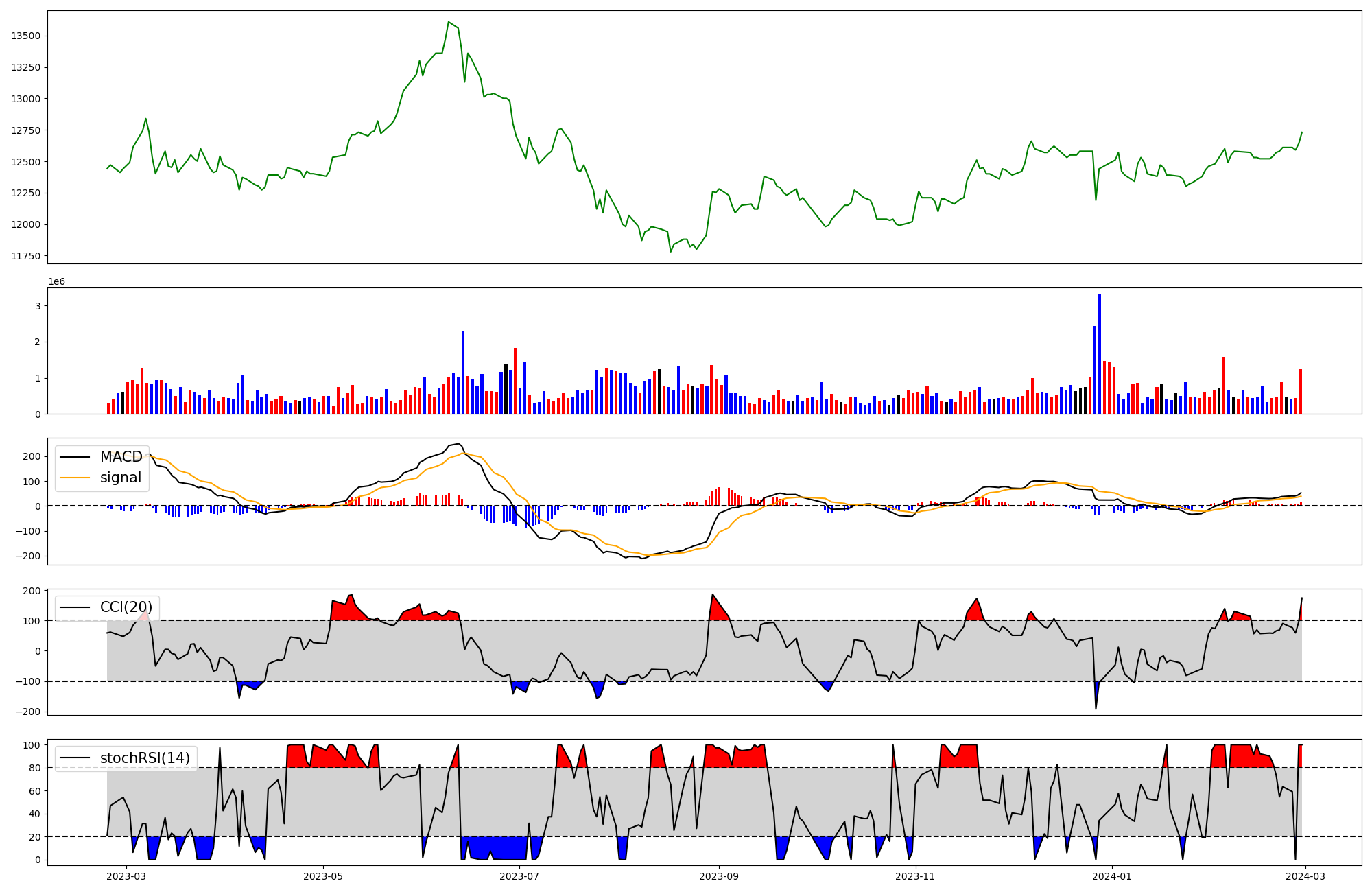This screenshot has height=892, width=1372.
Task: Click the -200 tick on the CCI axis
Action: (29, 712)
